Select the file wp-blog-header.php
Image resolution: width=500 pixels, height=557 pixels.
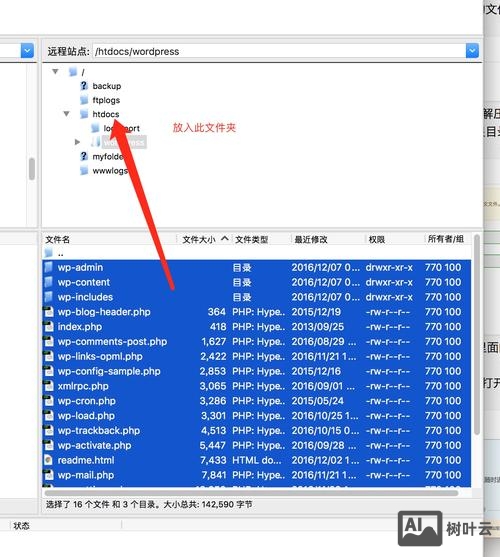point(104,312)
